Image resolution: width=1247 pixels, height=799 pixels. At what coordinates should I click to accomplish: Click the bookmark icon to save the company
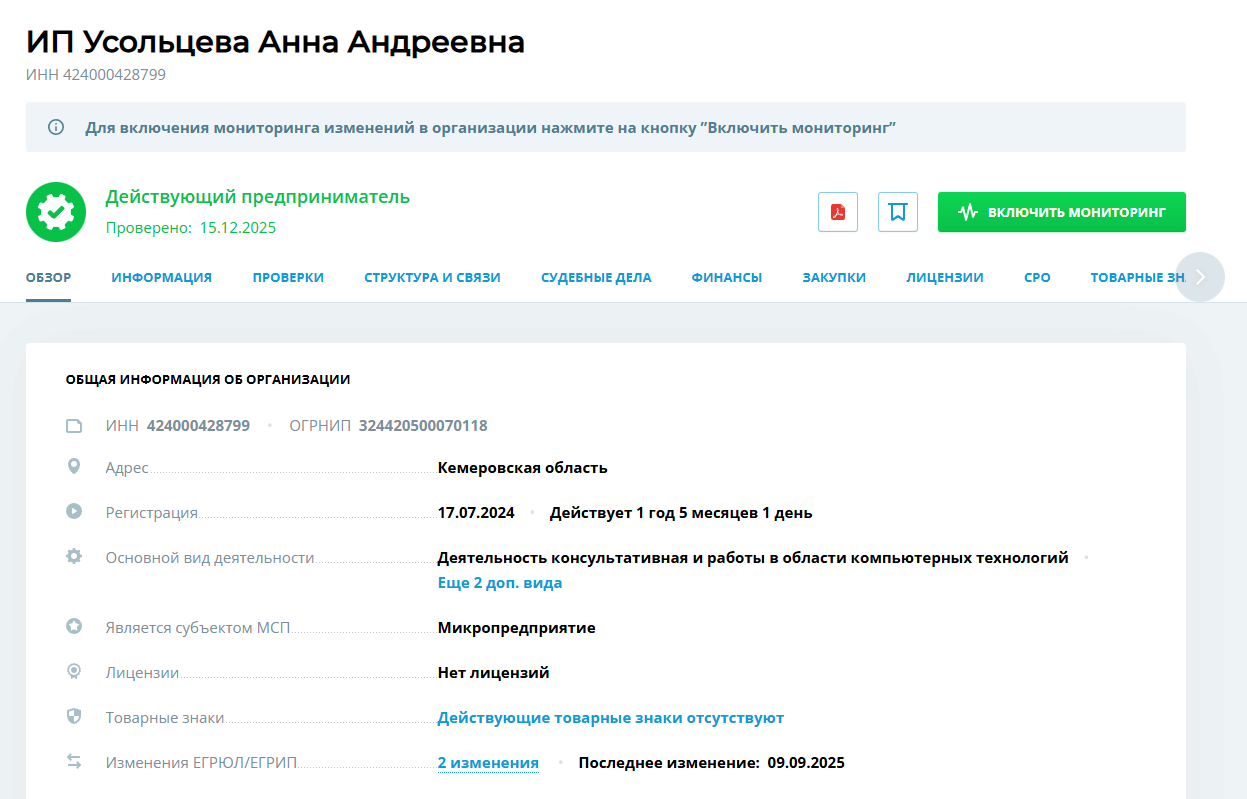(x=897, y=211)
